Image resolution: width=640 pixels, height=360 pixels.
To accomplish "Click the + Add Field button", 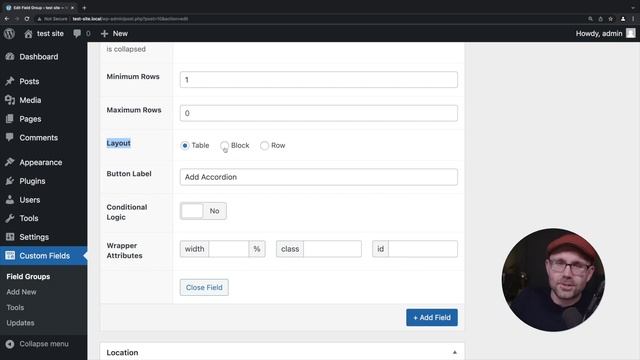I will coord(432,318).
